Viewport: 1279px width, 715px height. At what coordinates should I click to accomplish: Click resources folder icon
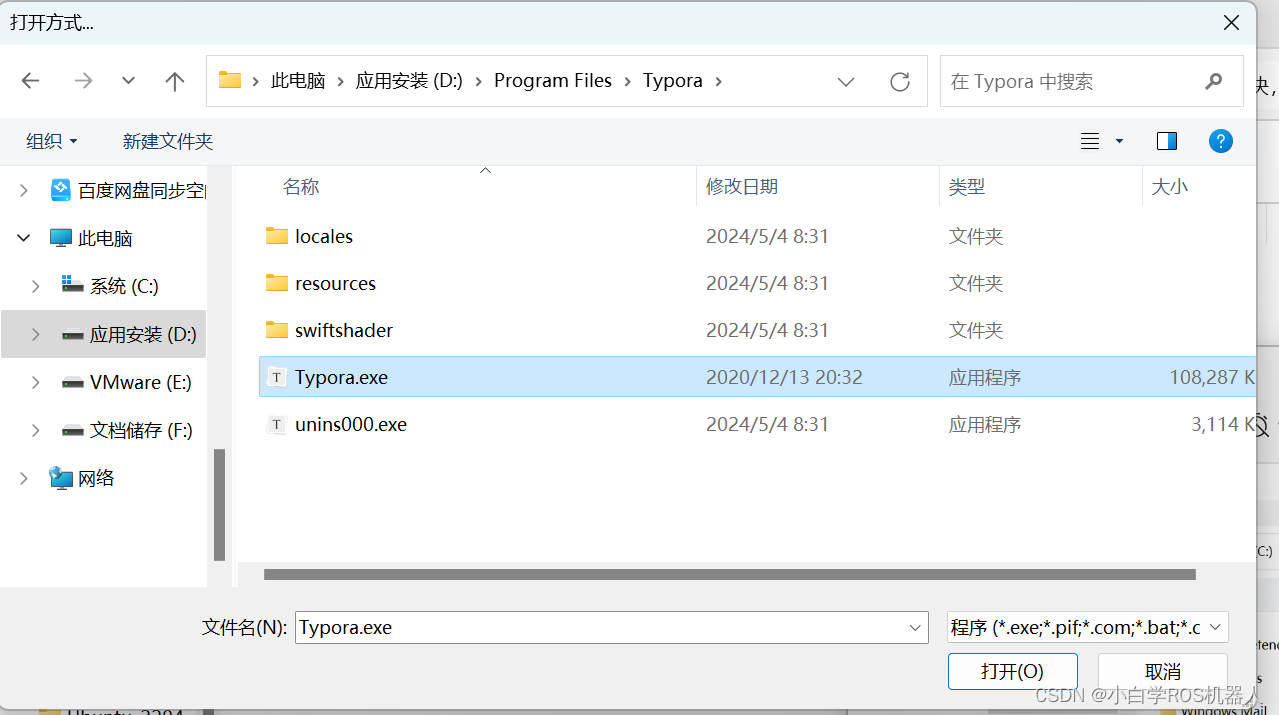[277, 283]
